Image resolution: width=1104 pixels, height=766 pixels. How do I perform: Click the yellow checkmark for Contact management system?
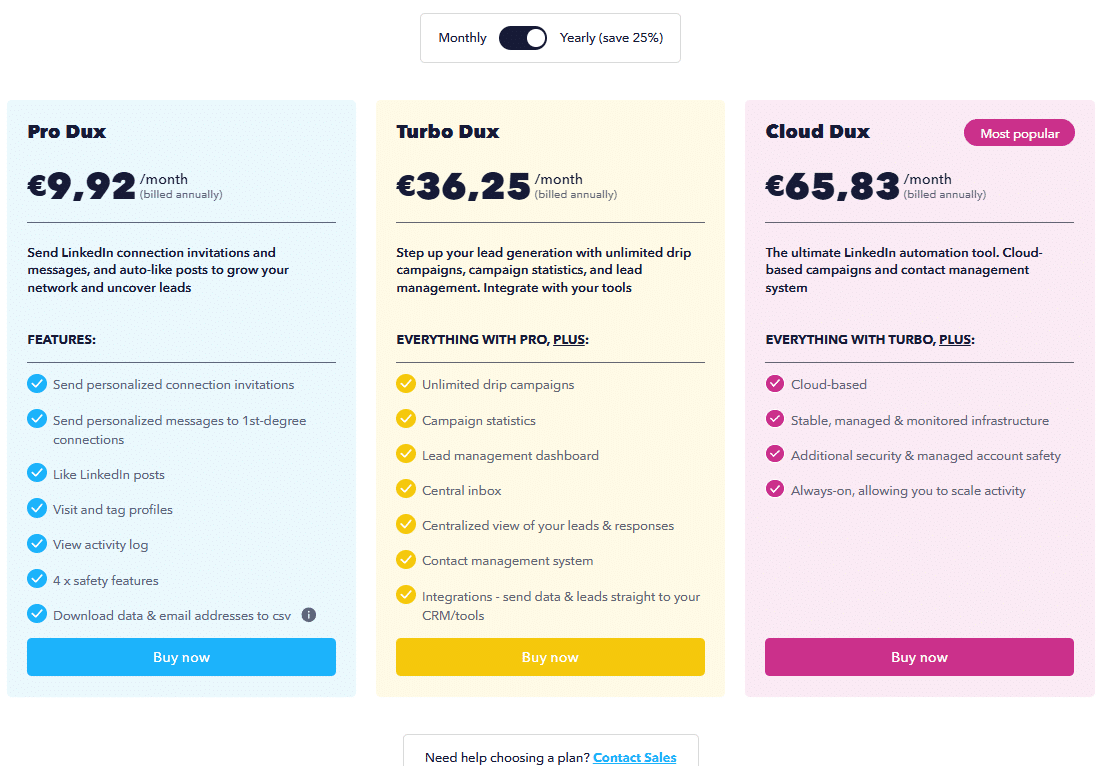pyautogui.click(x=406, y=560)
